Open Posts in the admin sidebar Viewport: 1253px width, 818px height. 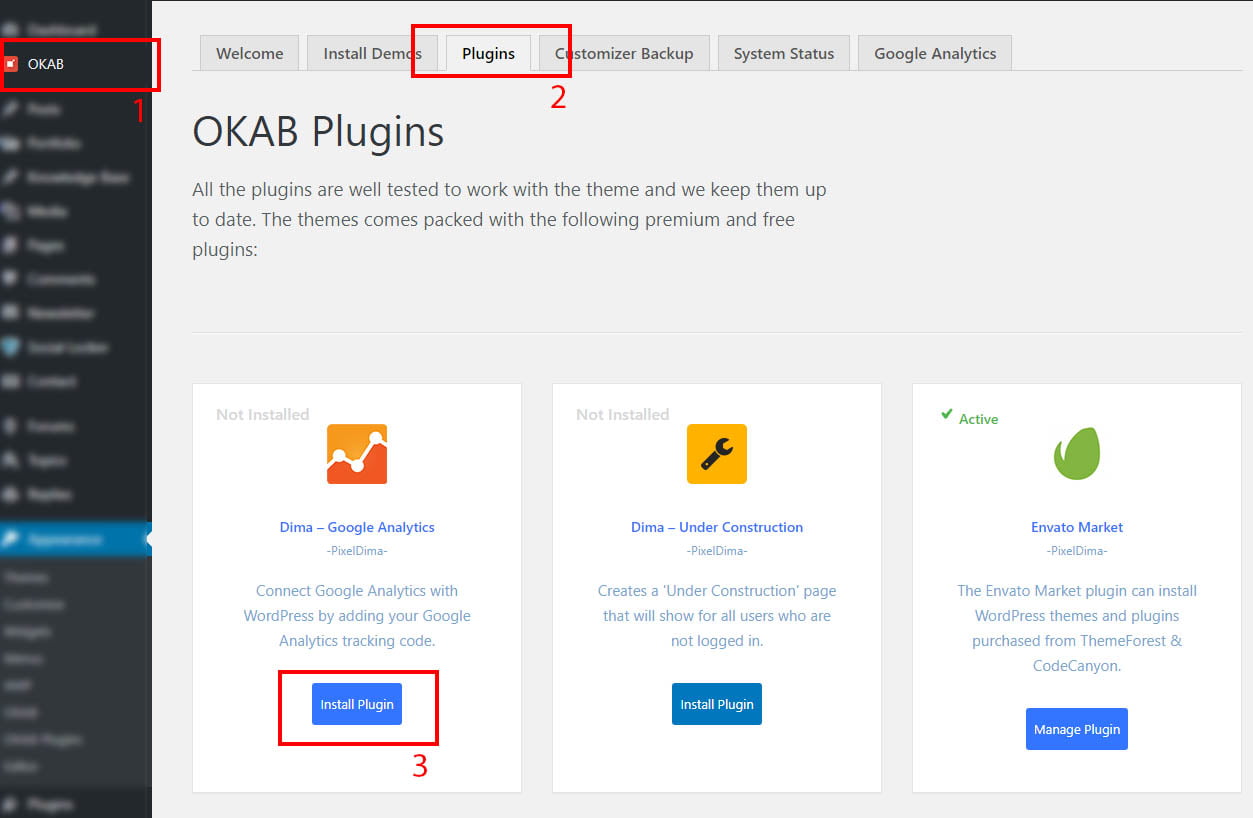[76, 109]
